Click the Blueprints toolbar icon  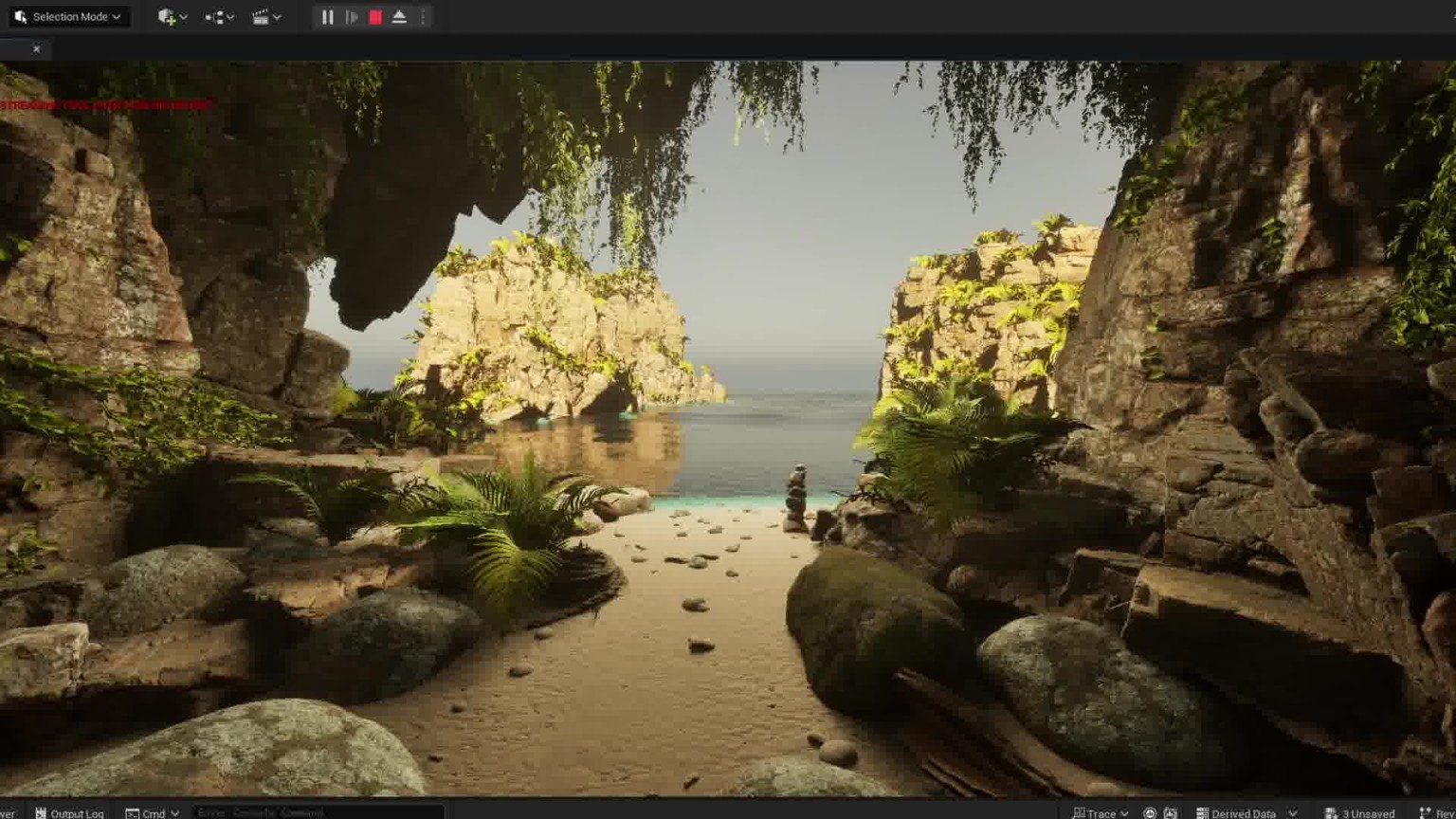point(214,17)
